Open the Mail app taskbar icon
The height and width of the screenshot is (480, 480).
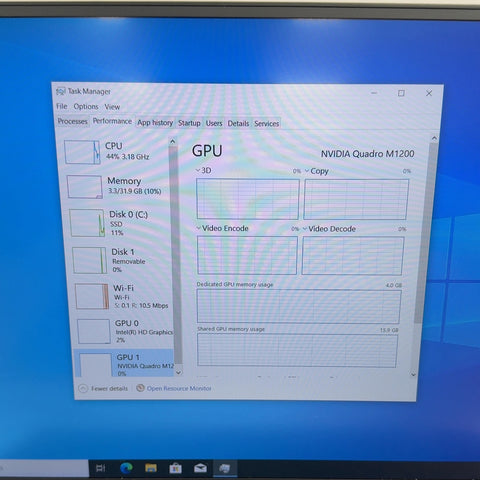(200, 468)
